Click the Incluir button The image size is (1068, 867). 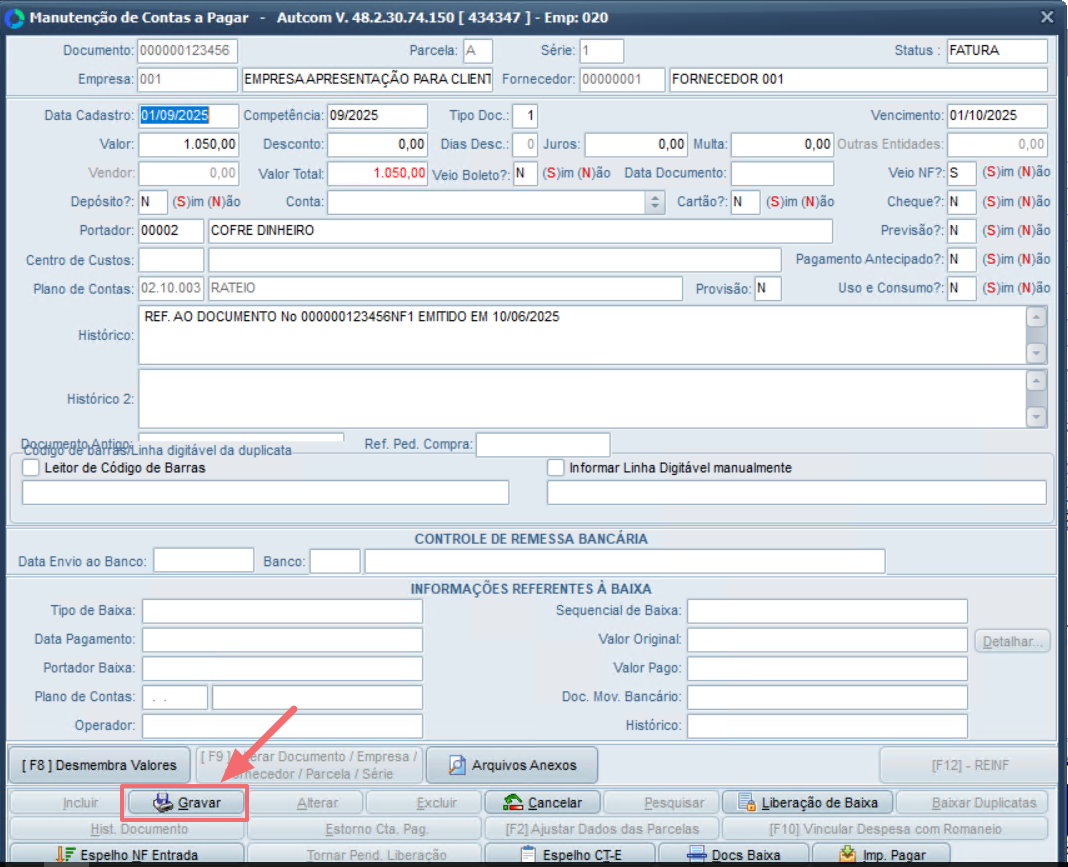tap(68, 802)
